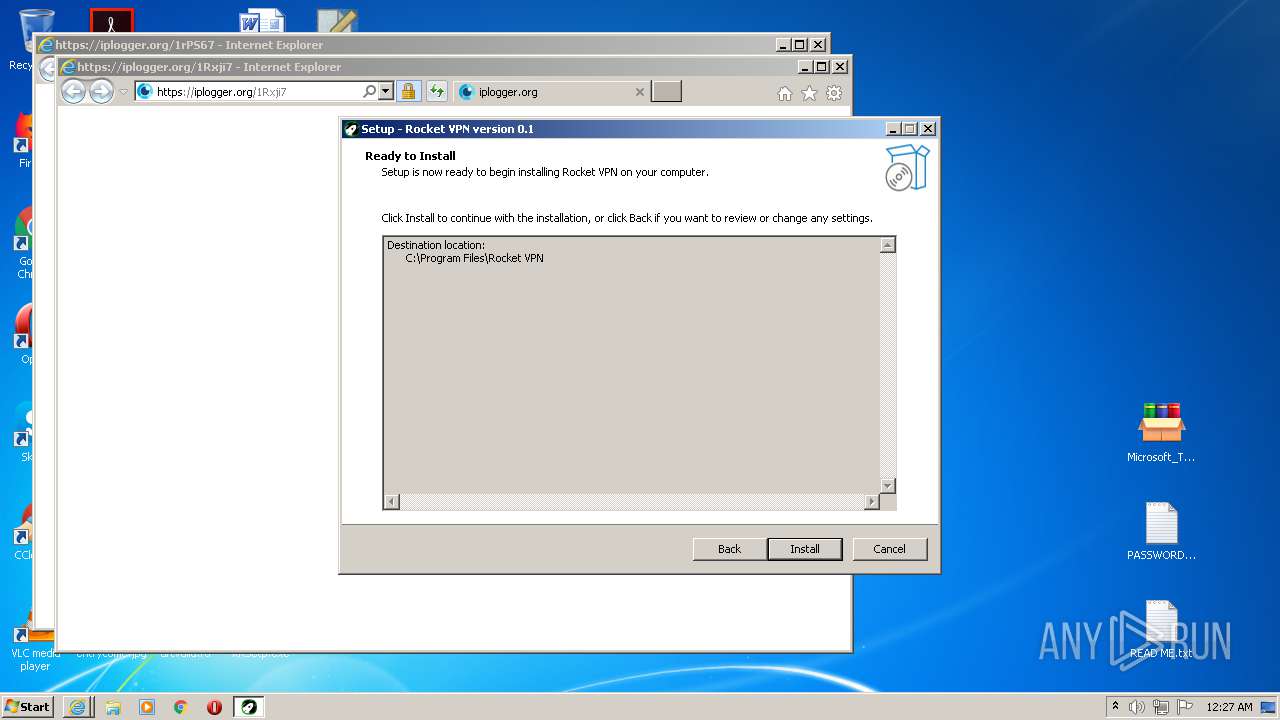
Task: Select the 'Destination location:' line
Action: pyautogui.click(x=436, y=245)
